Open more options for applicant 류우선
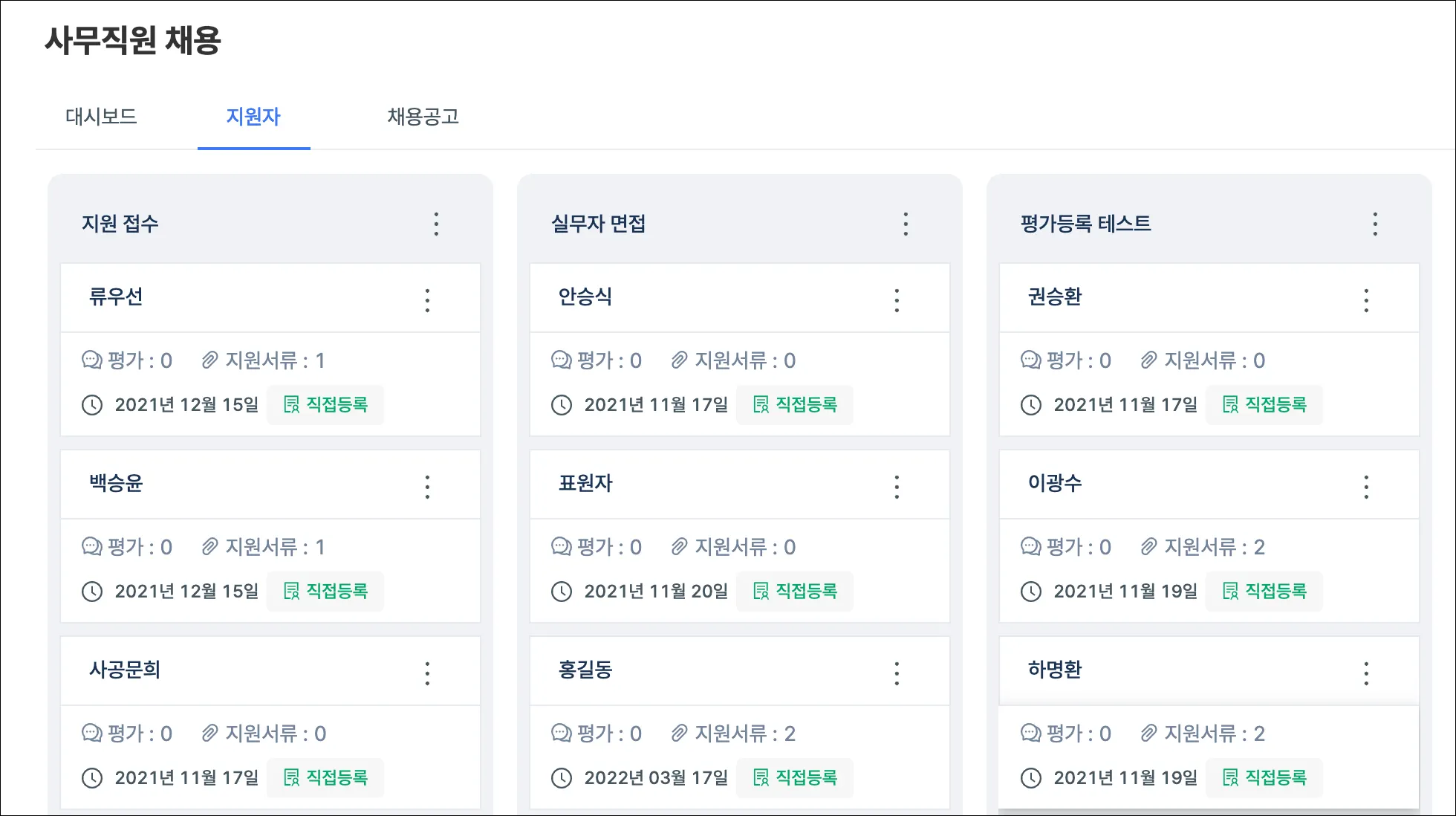Screen dimensions: 1456x816 (427, 300)
